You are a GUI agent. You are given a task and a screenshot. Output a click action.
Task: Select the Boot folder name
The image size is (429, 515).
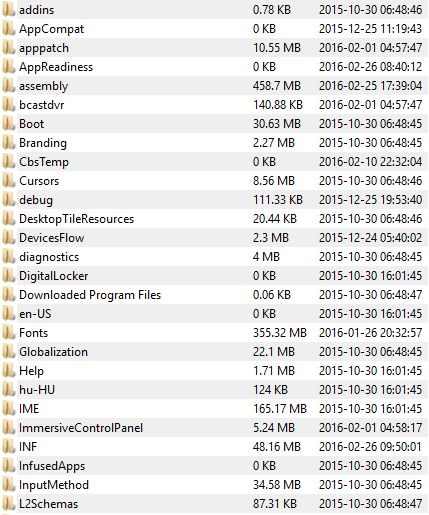pyautogui.click(x=31, y=124)
